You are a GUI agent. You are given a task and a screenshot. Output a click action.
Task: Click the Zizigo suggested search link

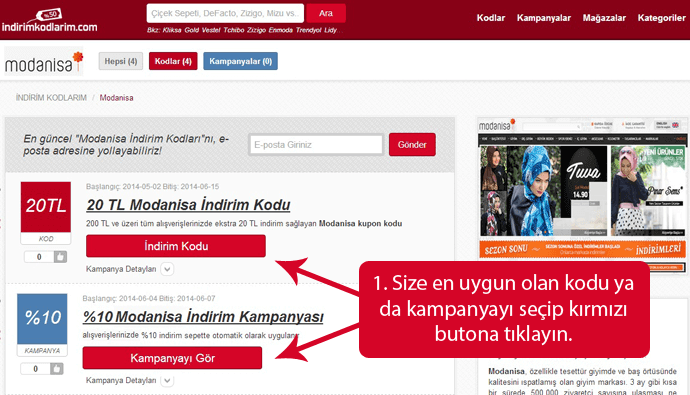coord(256,30)
